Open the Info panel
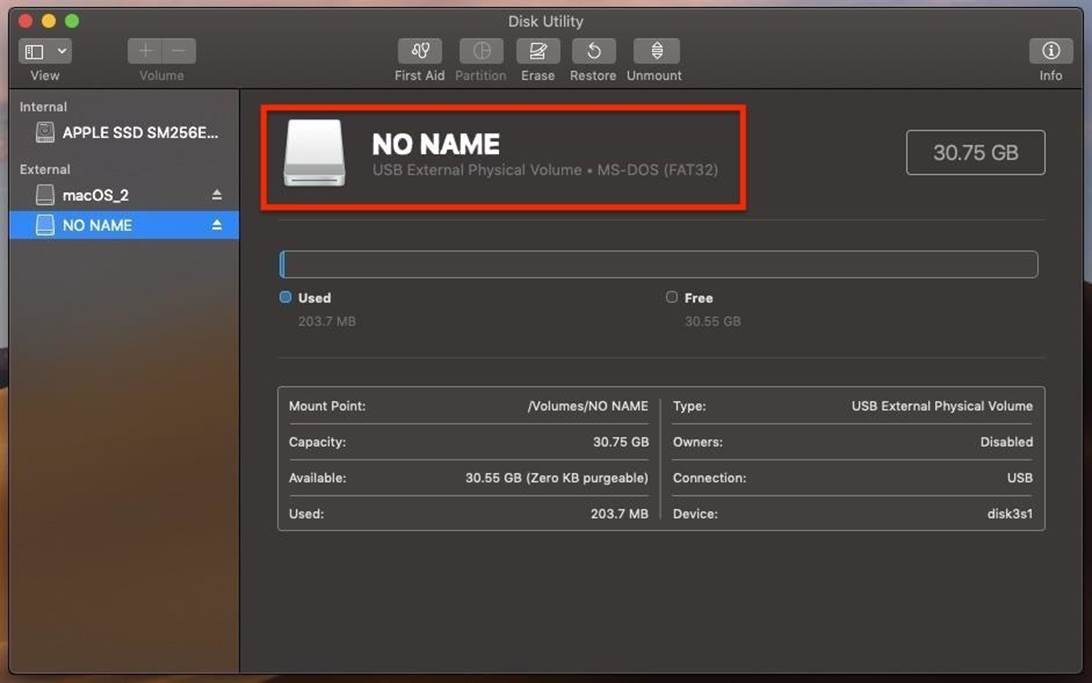Image resolution: width=1092 pixels, height=683 pixels. click(x=1051, y=51)
